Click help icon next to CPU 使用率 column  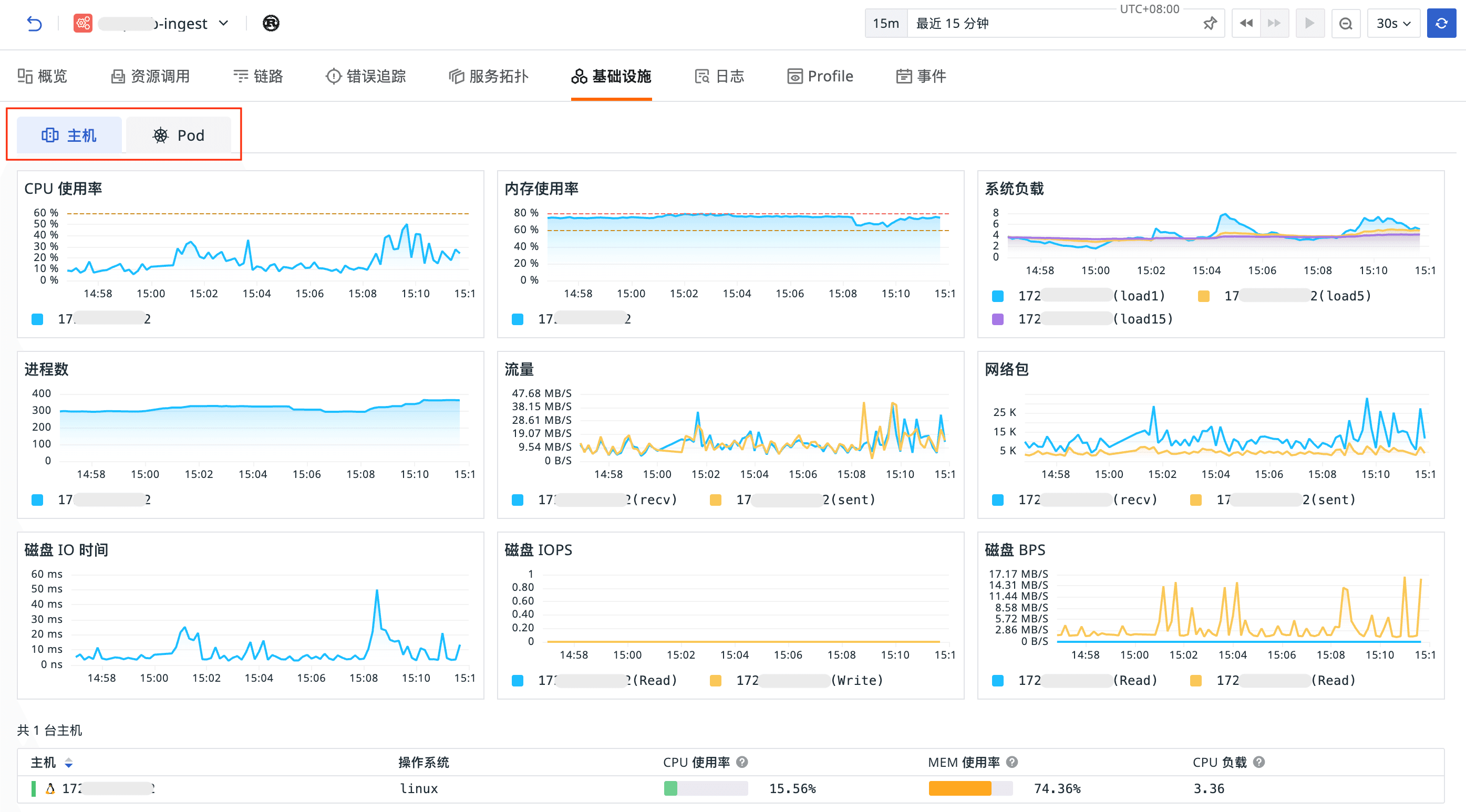tap(742, 762)
